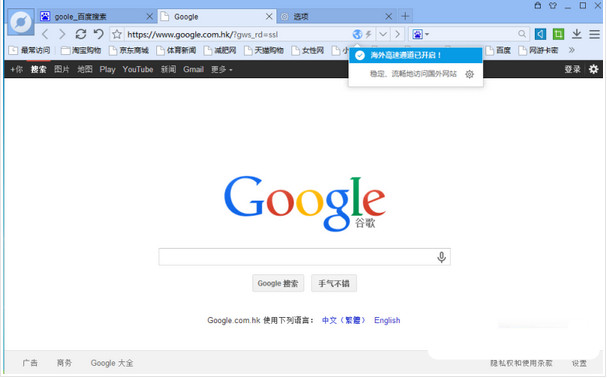Open a new tab with the plus button

pyautogui.click(x=405, y=16)
